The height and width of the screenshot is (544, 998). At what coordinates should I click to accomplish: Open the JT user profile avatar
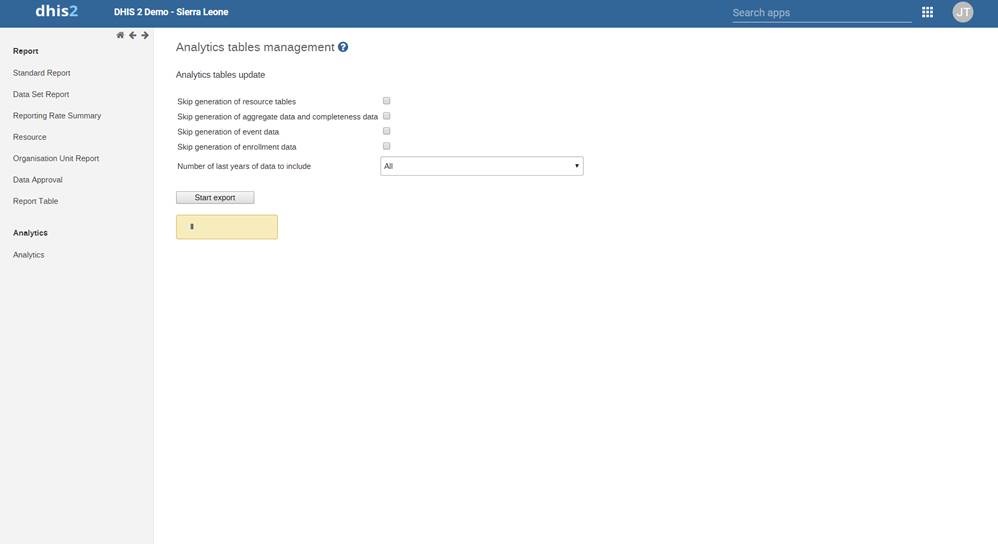tap(962, 12)
